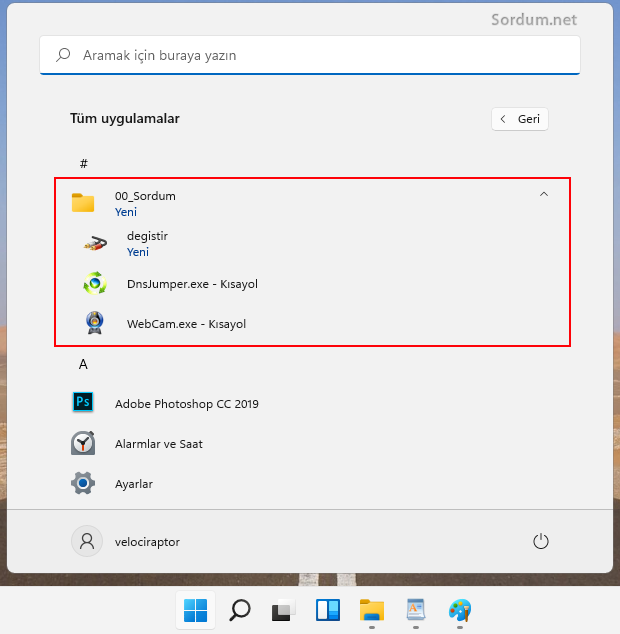
Task: Collapse the 00_Sordum folder chevron
Action: 544,194
